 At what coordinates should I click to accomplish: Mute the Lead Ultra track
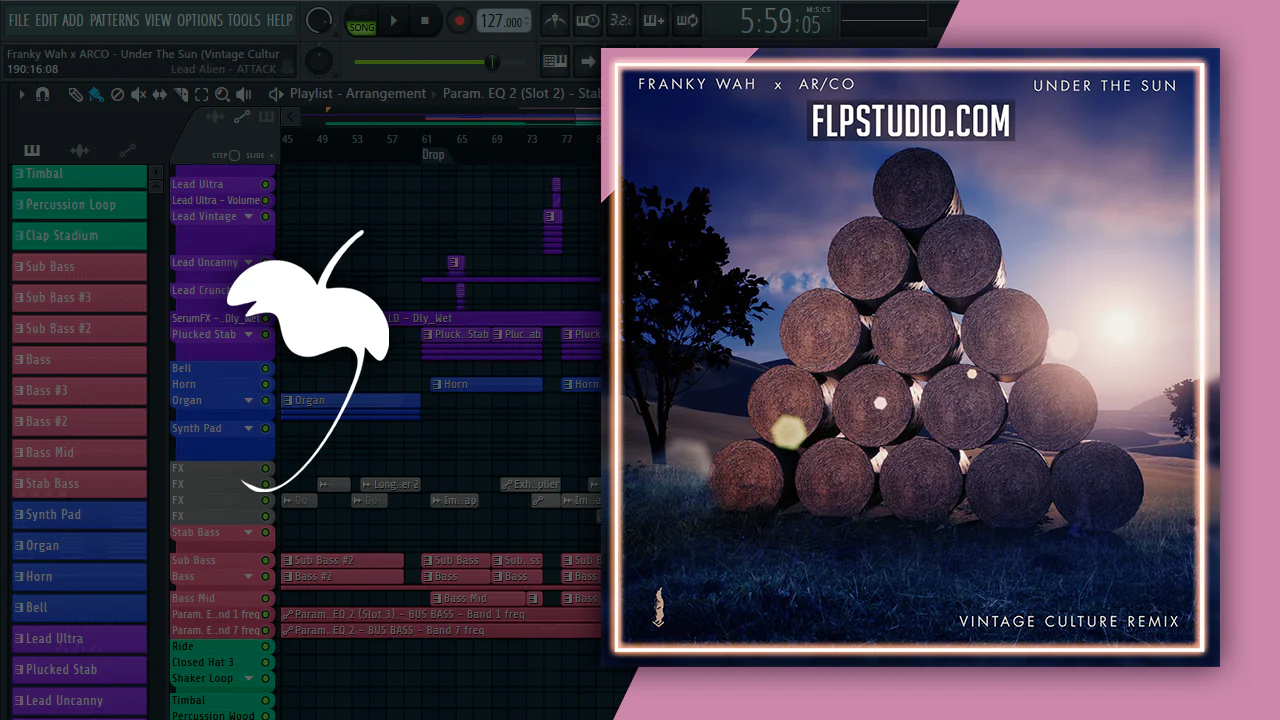tap(266, 185)
